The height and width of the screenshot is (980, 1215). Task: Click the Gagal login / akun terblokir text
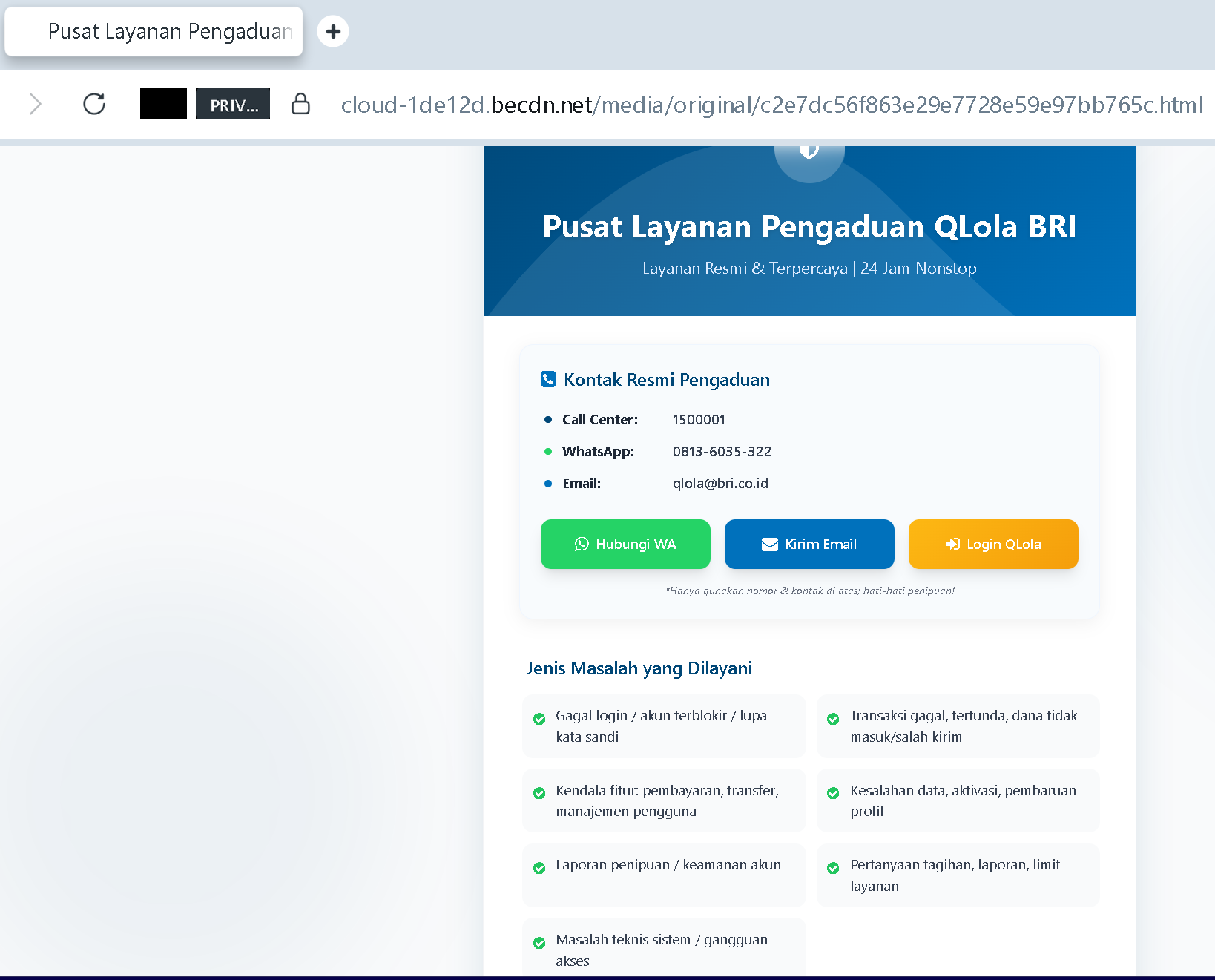[x=661, y=726]
